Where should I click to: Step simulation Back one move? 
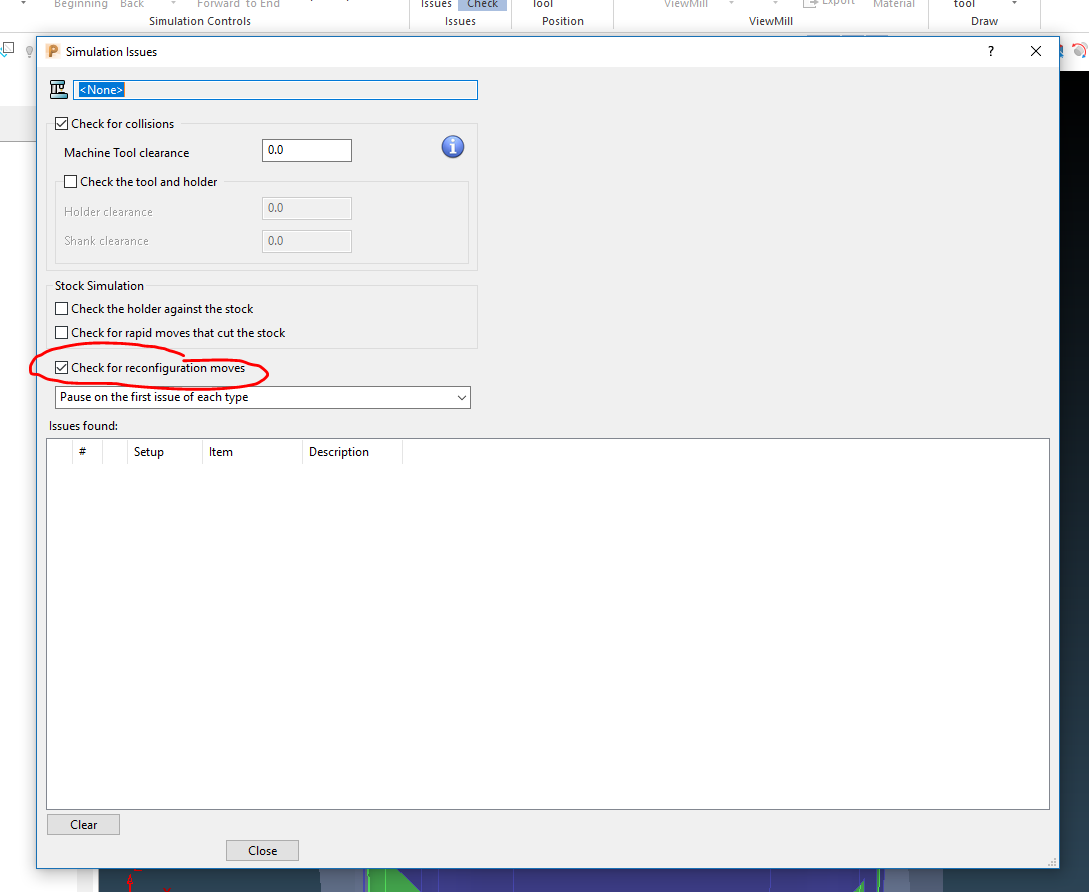(132, 4)
